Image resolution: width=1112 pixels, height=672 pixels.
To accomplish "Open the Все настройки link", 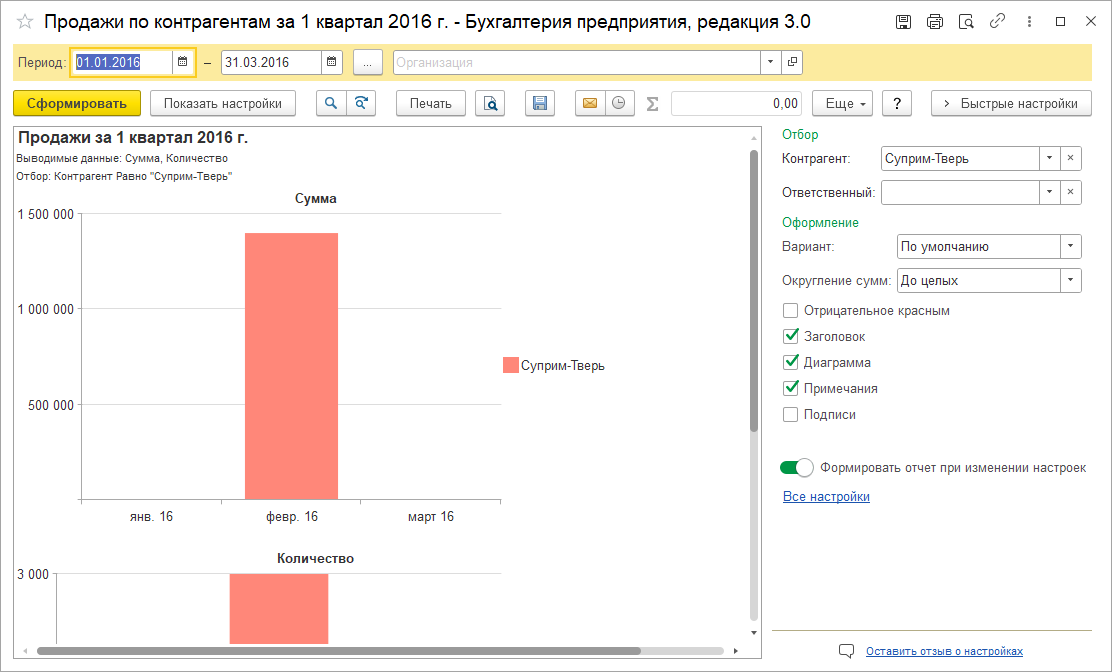I will click(x=826, y=496).
